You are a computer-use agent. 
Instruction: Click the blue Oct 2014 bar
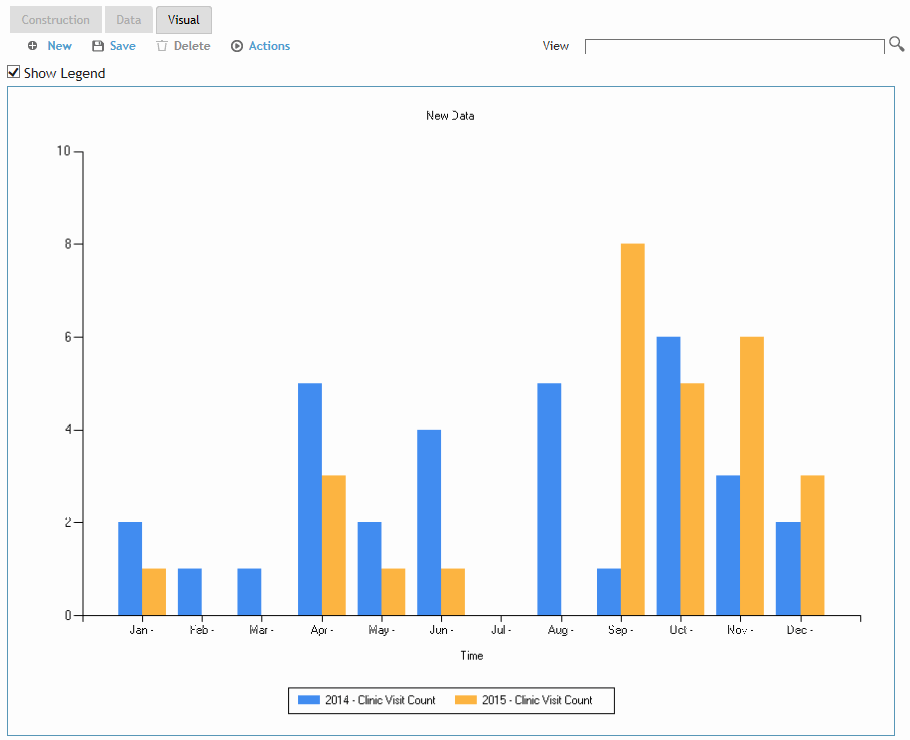(x=669, y=476)
